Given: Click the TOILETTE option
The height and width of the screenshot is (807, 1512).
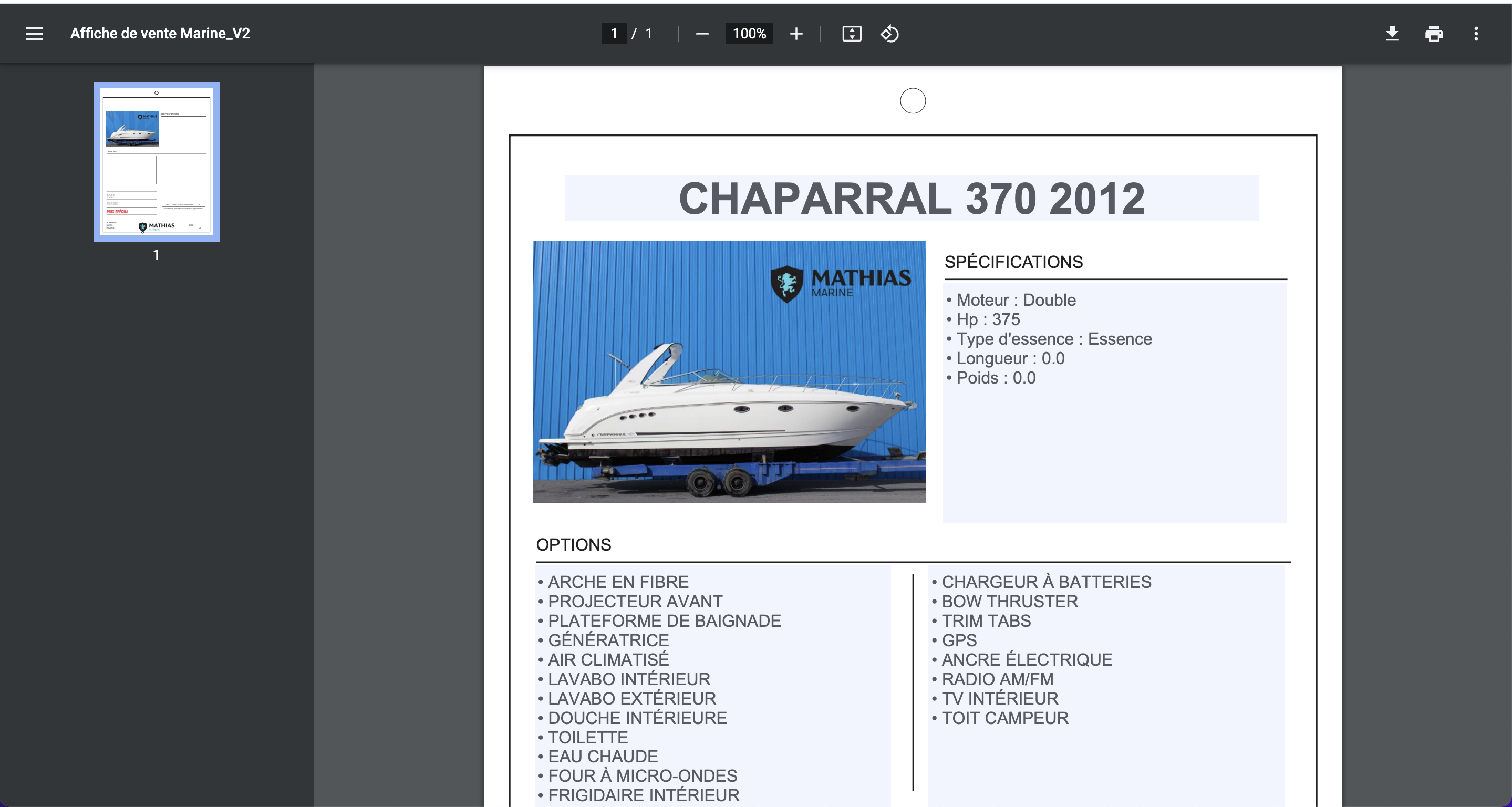Looking at the screenshot, I should 583,737.
